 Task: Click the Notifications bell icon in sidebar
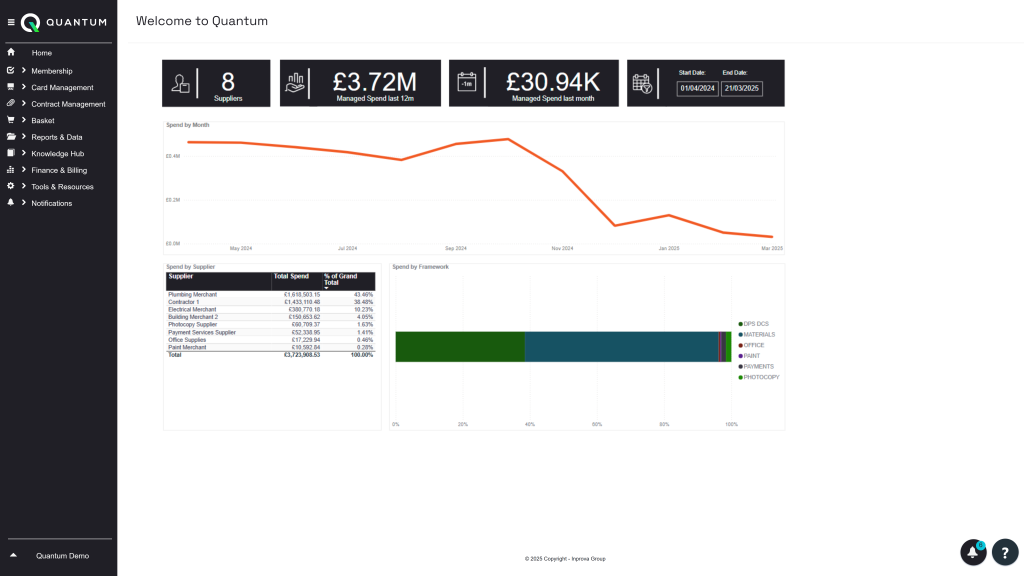click(10, 203)
